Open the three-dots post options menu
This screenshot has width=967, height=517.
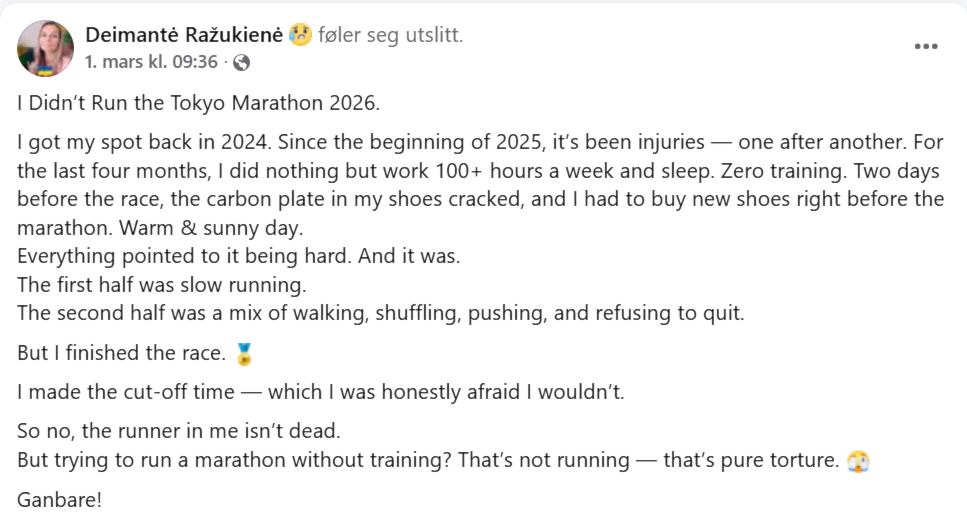tap(926, 47)
